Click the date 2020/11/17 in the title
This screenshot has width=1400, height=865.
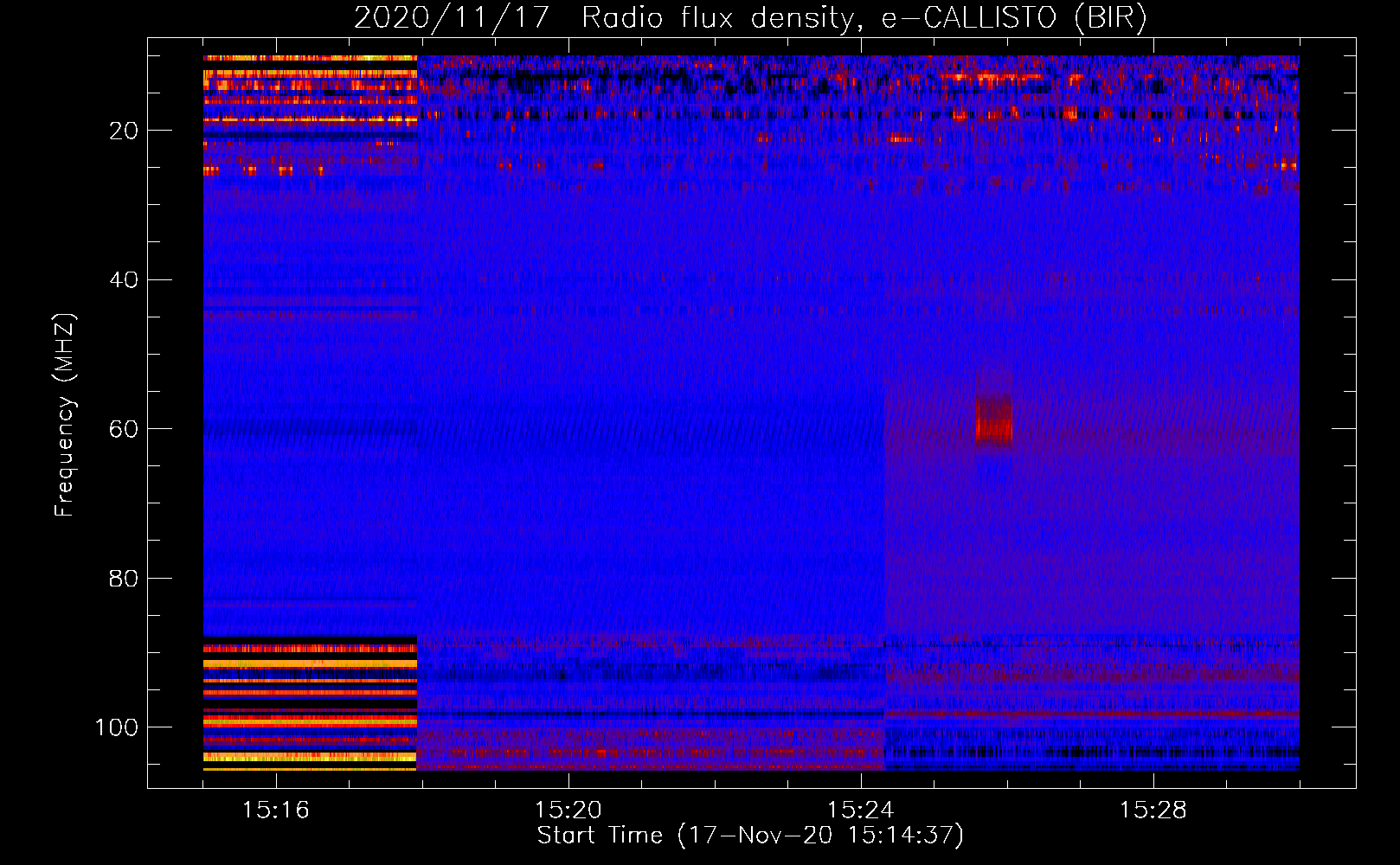[450, 18]
